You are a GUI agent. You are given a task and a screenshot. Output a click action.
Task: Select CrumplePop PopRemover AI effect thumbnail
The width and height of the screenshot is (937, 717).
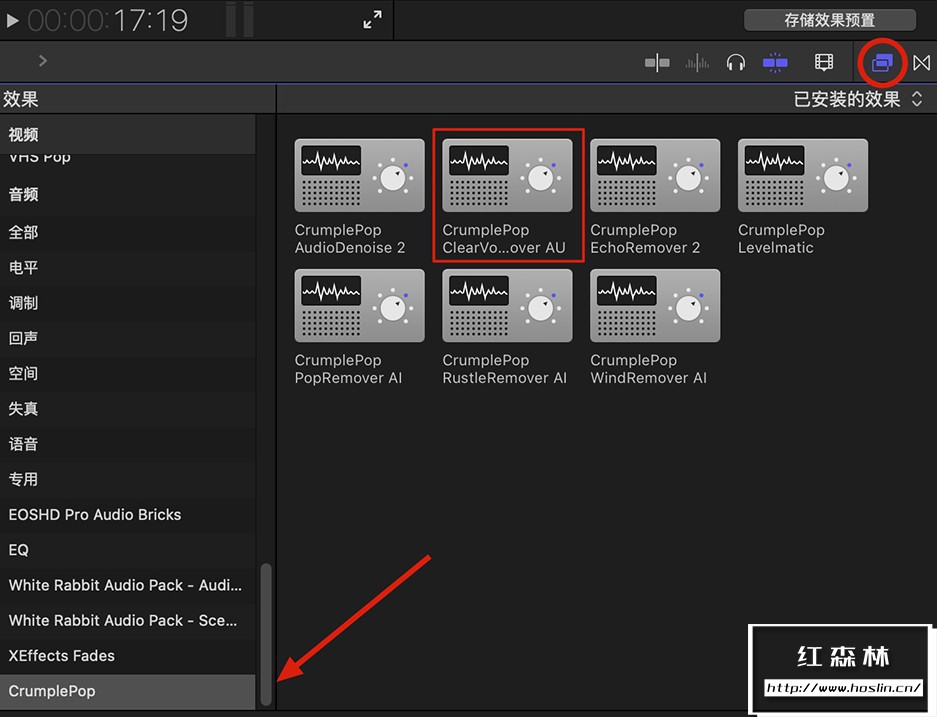(x=360, y=305)
